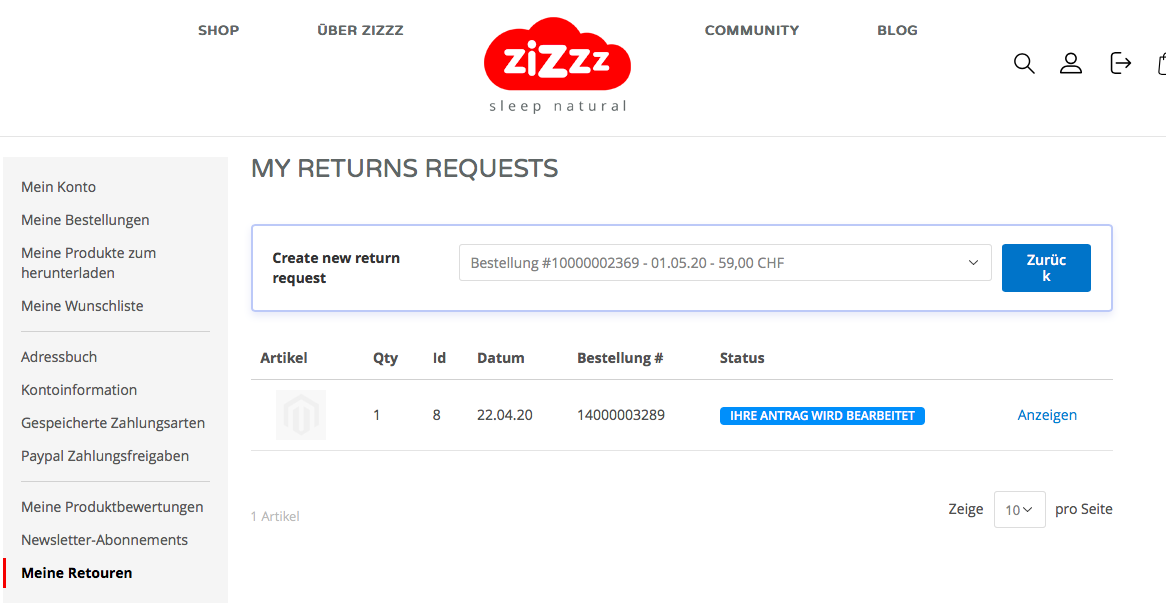Click the status badge for request 8
This screenshot has width=1166, height=603.
point(822,416)
